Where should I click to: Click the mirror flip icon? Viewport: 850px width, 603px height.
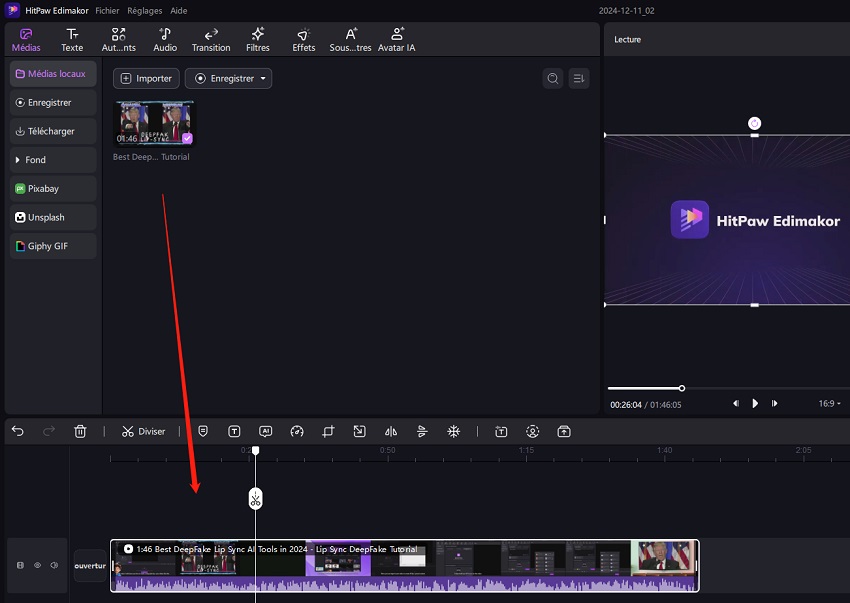(x=391, y=432)
